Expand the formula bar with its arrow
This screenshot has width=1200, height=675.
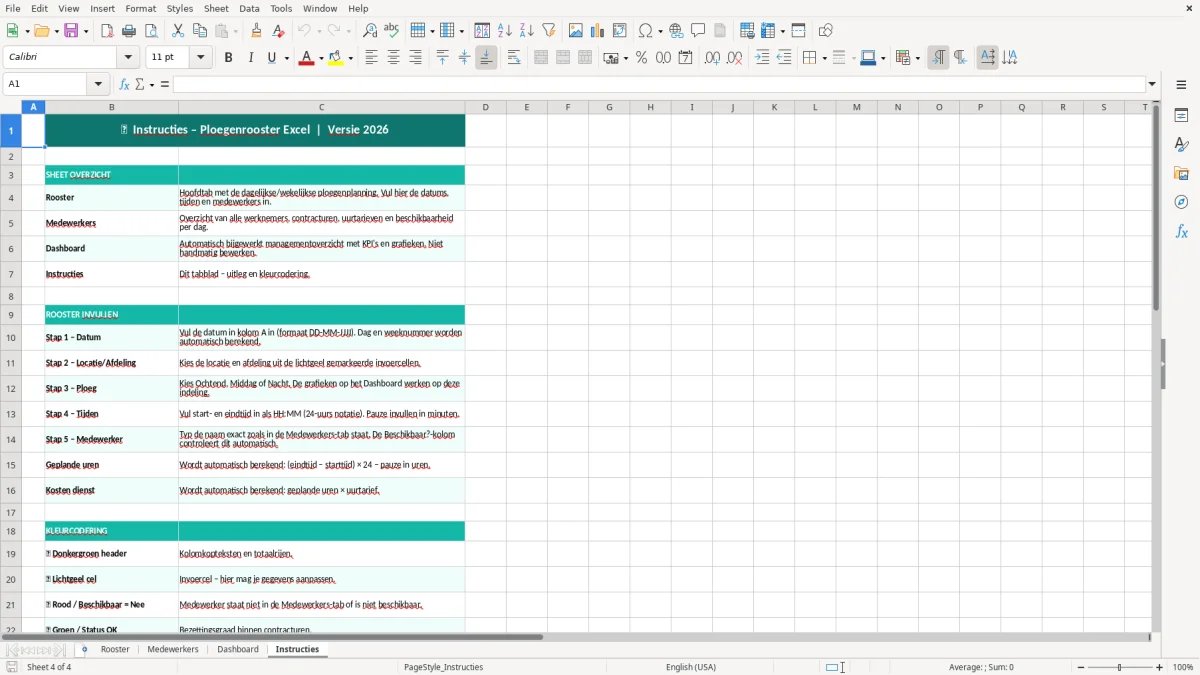[1152, 84]
